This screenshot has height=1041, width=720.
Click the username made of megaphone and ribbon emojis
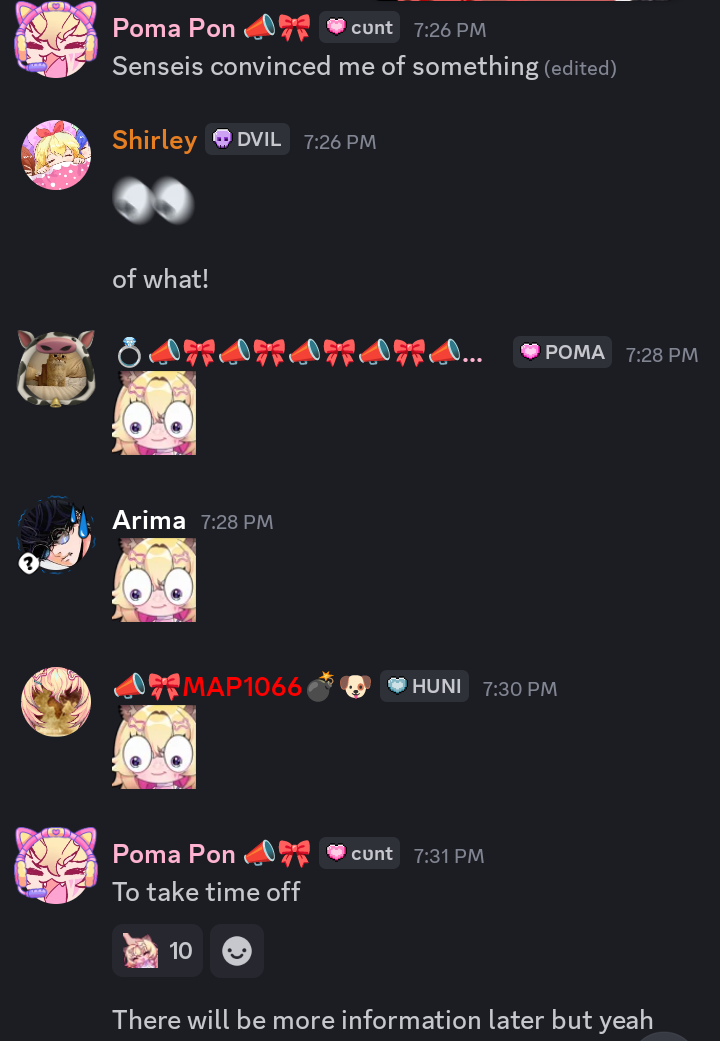click(x=298, y=352)
